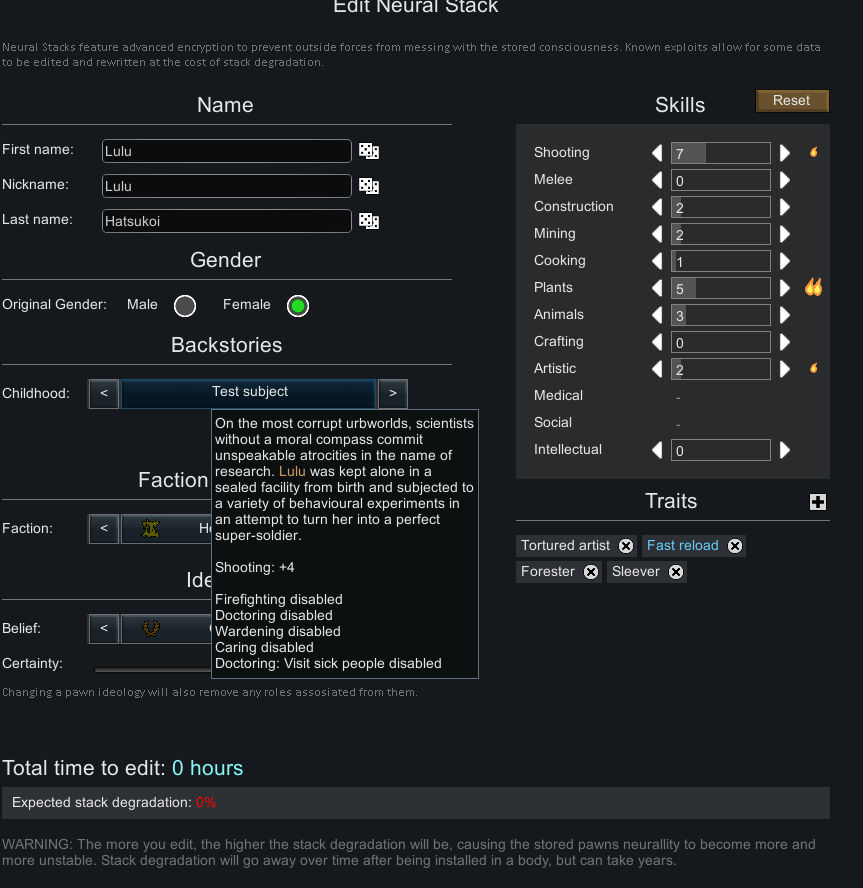Click the Last name Hatsukoi field

(227, 221)
